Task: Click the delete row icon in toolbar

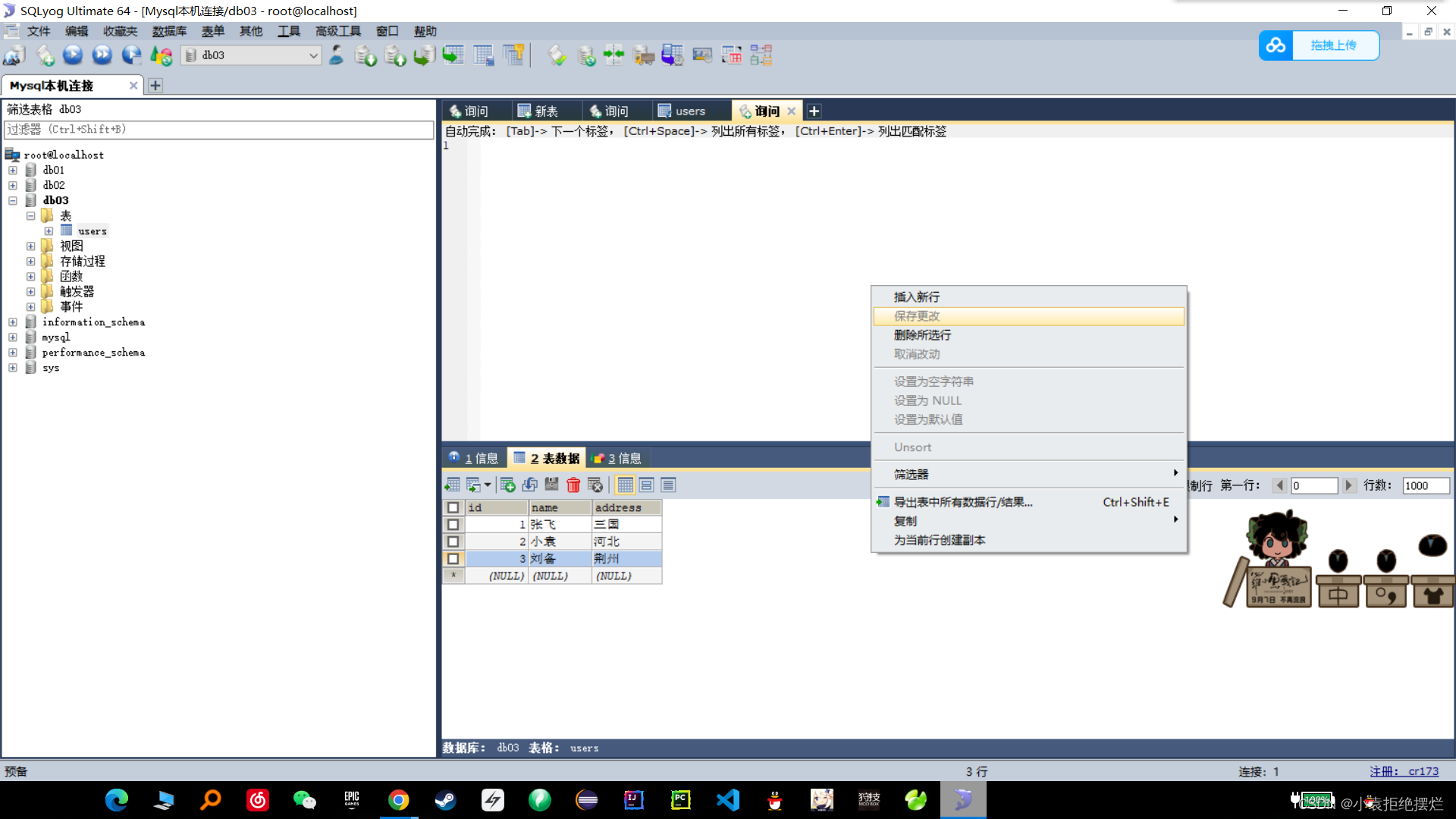Action: coord(572,485)
